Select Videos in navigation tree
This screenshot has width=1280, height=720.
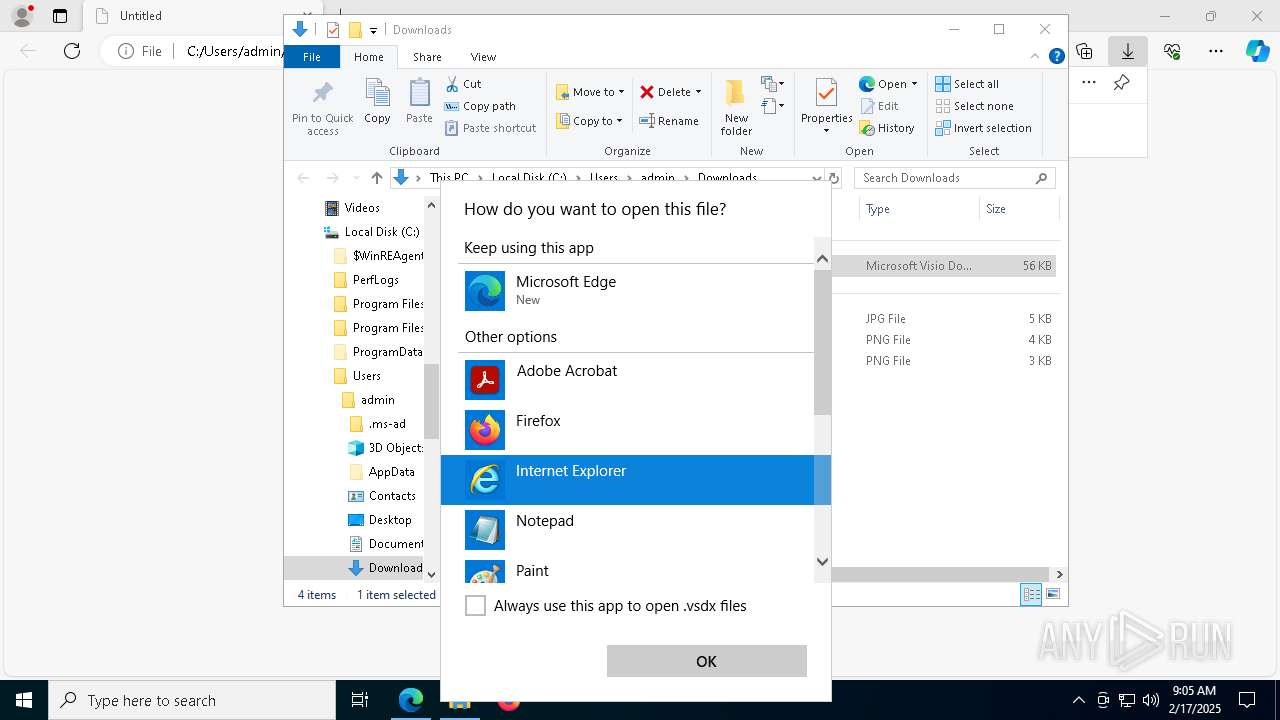coord(362,208)
